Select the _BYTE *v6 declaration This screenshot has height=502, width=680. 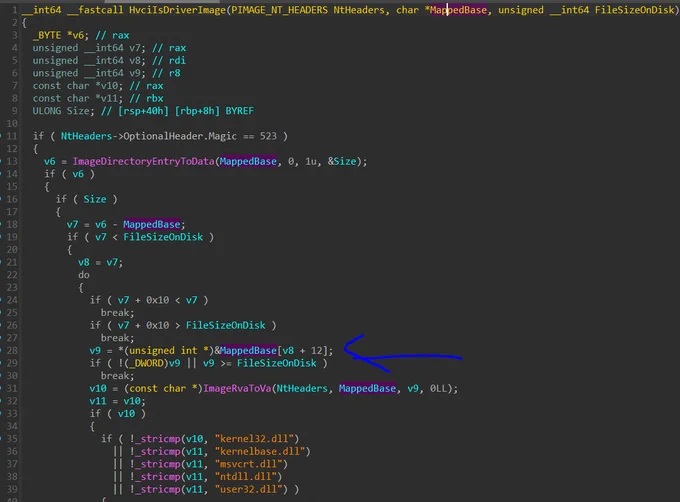[x=61, y=35]
